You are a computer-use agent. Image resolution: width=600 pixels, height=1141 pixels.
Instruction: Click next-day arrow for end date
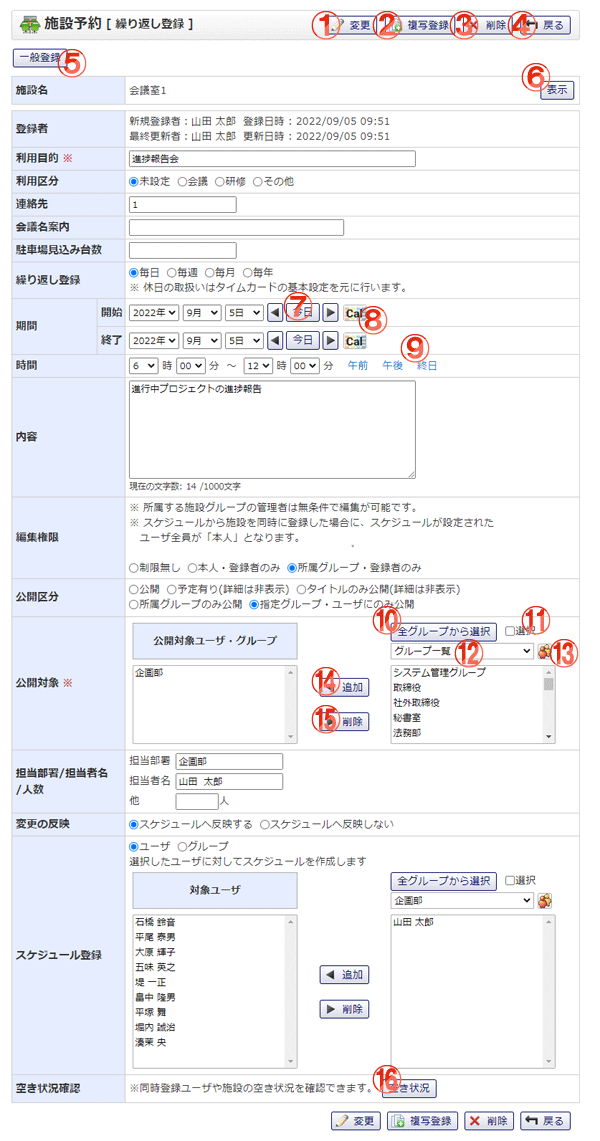[x=330, y=341]
